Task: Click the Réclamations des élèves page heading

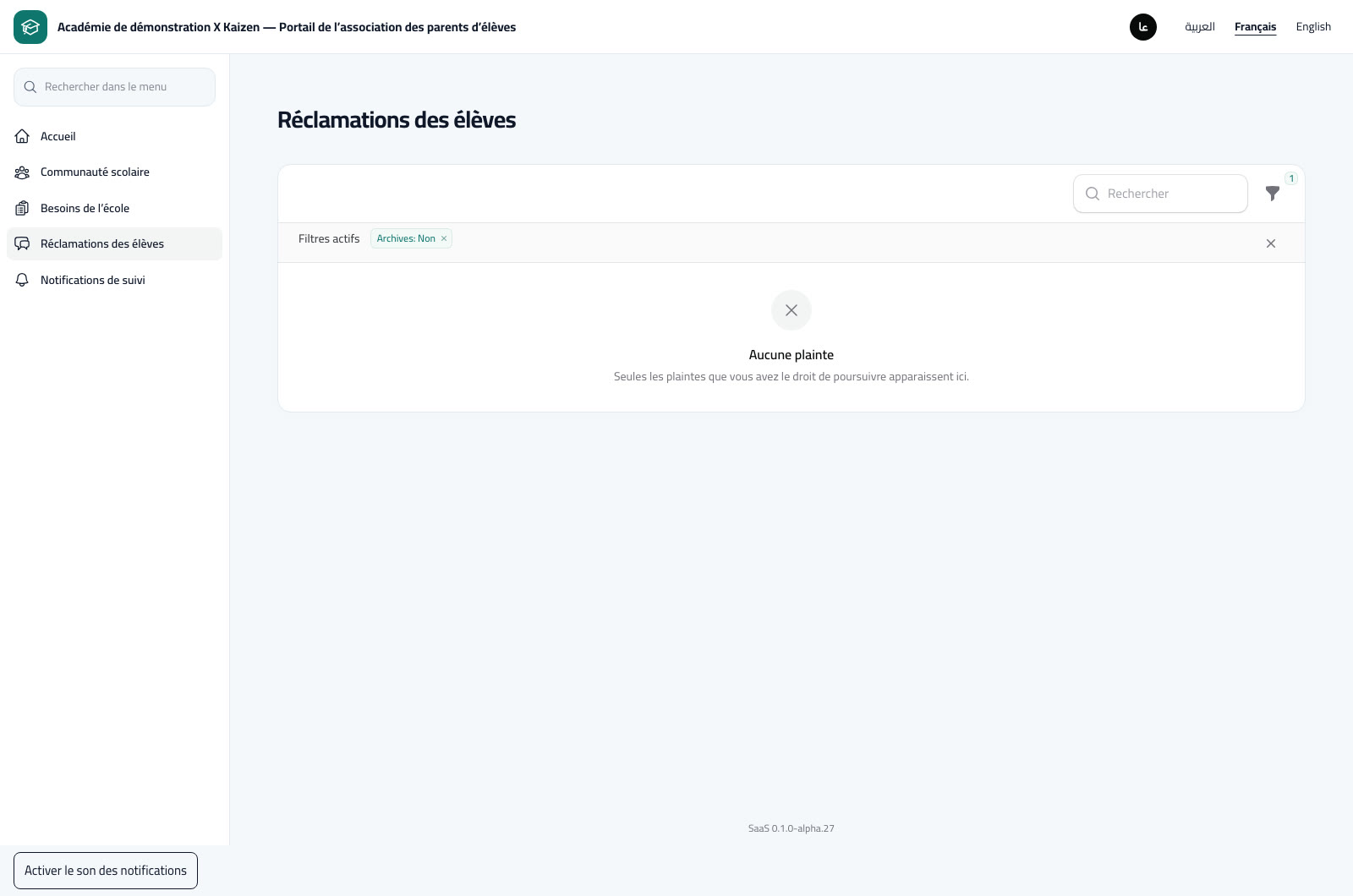Action: tap(397, 120)
